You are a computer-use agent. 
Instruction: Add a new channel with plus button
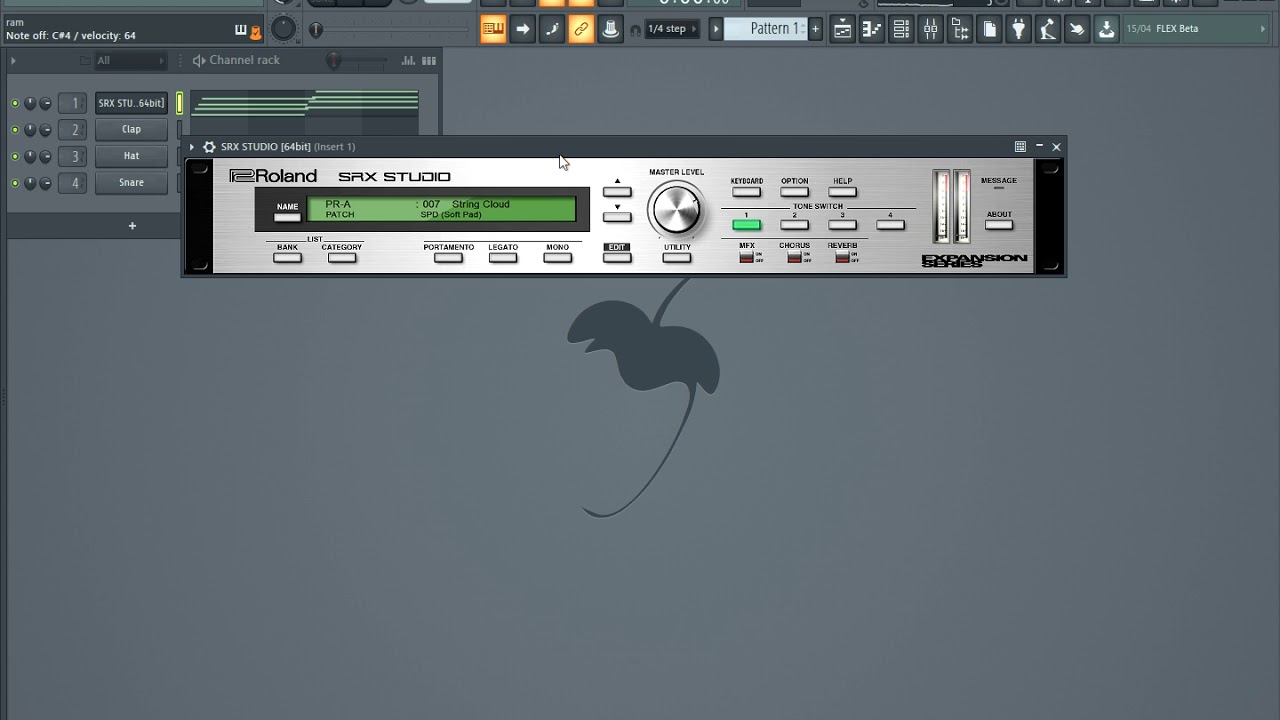tap(131, 226)
